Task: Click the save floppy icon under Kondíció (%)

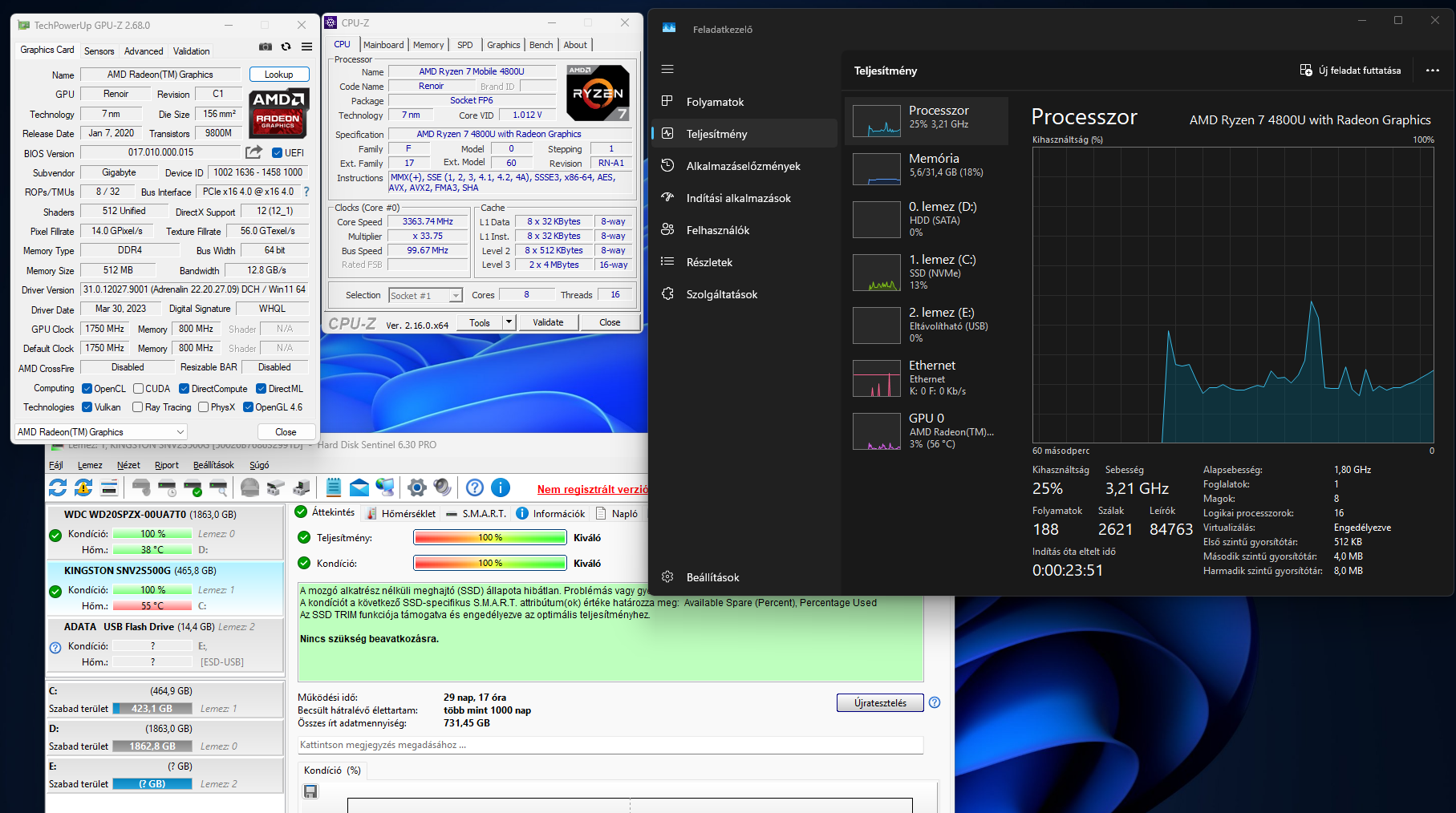Action: [310, 791]
